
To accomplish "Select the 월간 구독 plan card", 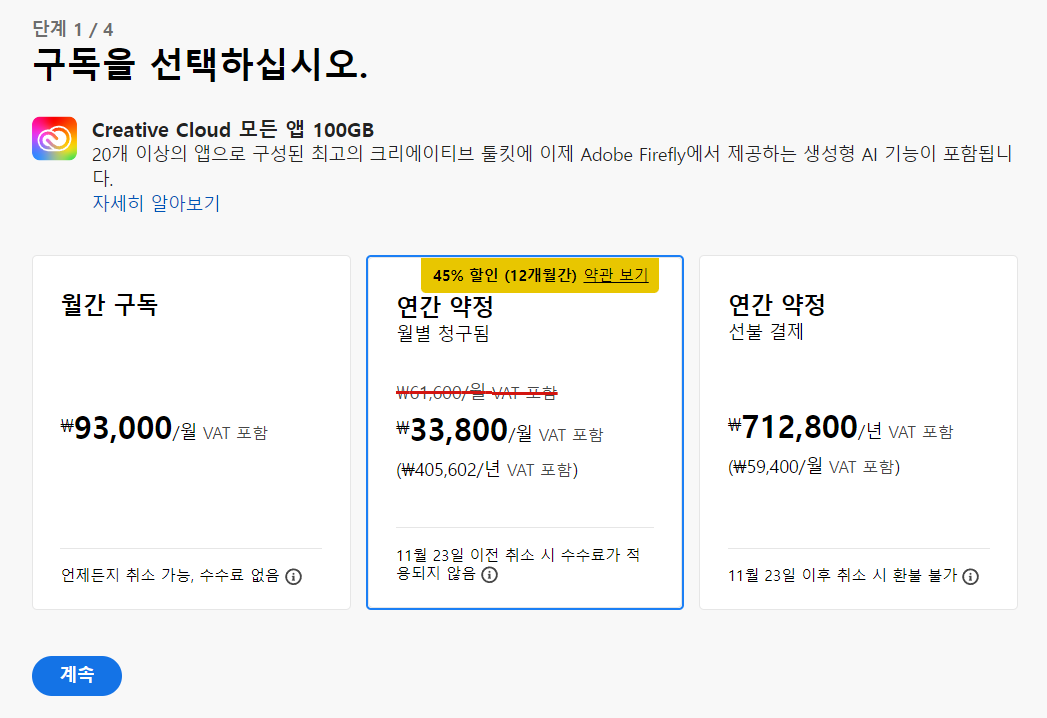I will [x=191, y=432].
